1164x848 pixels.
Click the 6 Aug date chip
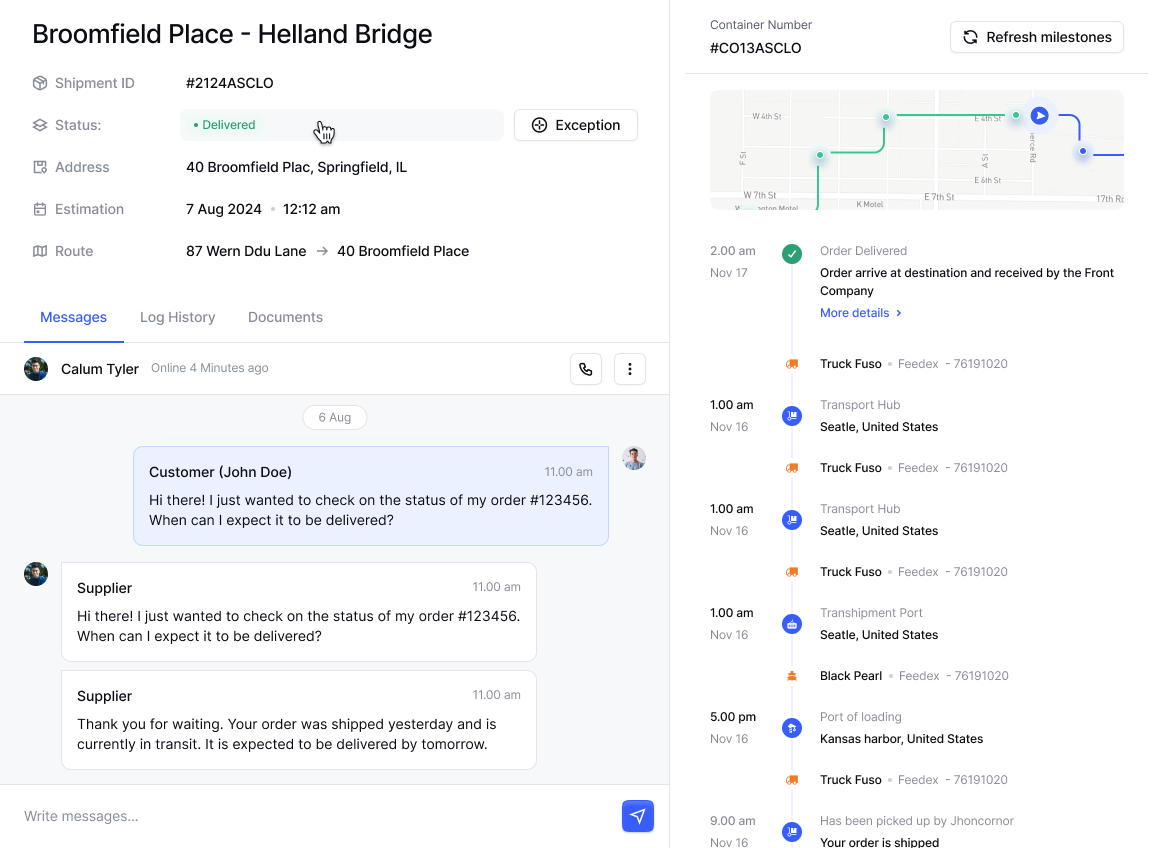tap(335, 417)
